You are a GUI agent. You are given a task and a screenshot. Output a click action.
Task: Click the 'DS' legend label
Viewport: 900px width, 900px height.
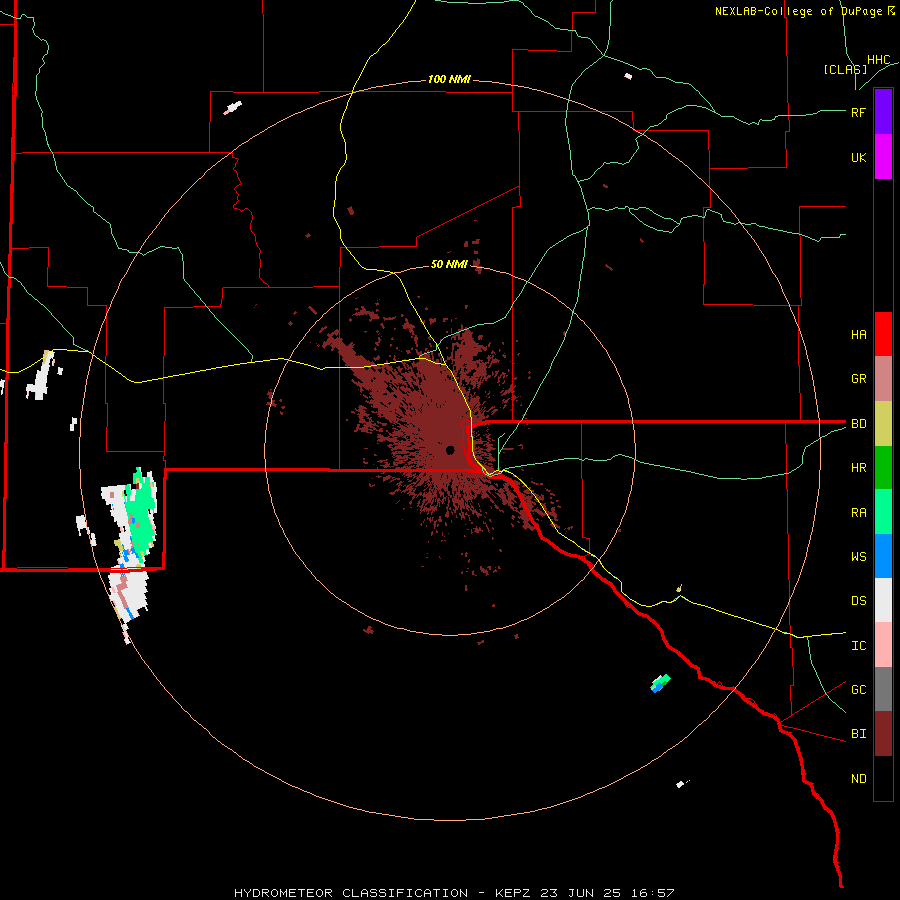[x=859, y=601]
